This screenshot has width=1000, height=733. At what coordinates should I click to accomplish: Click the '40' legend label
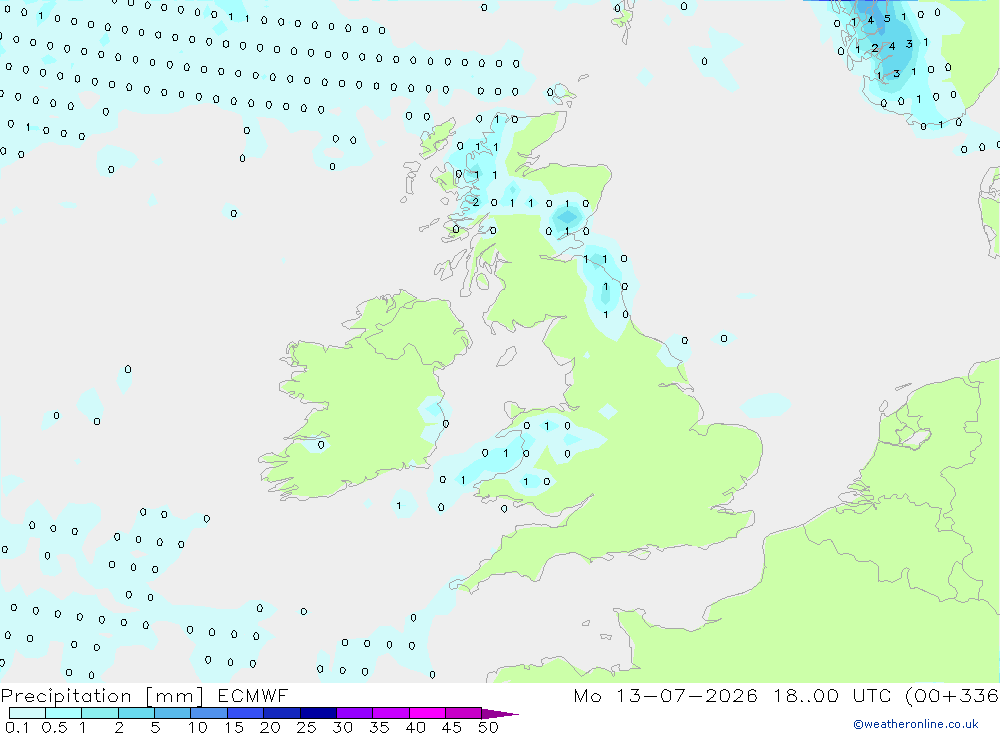pos(416,727)
